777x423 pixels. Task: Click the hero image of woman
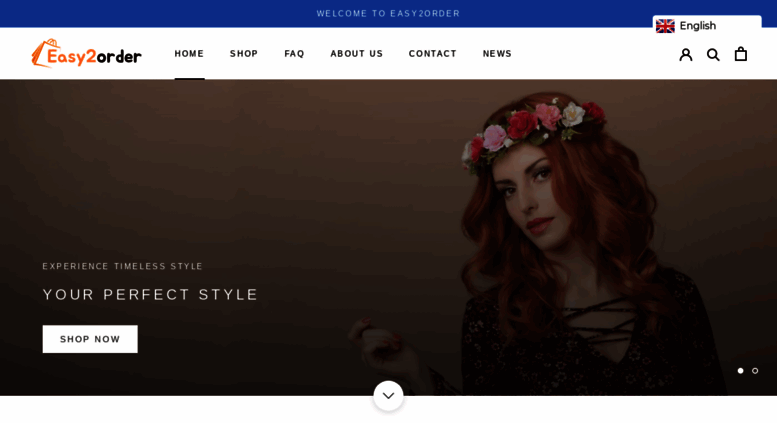pyautogui.click(x=388, y=237)
